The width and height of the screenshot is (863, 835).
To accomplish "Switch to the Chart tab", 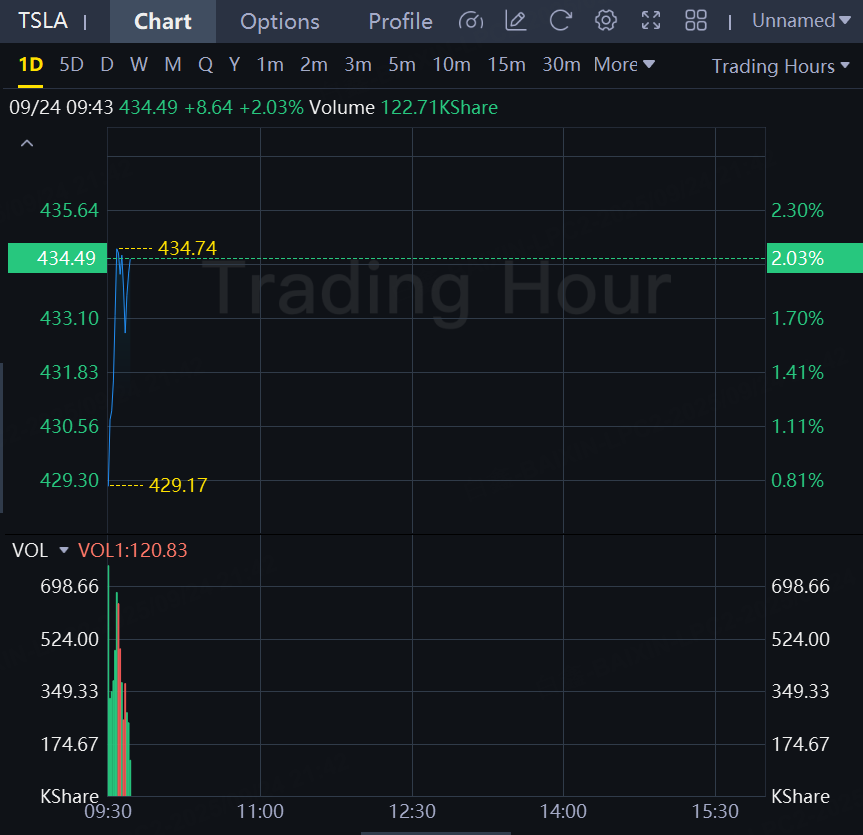I will (163, 21).
